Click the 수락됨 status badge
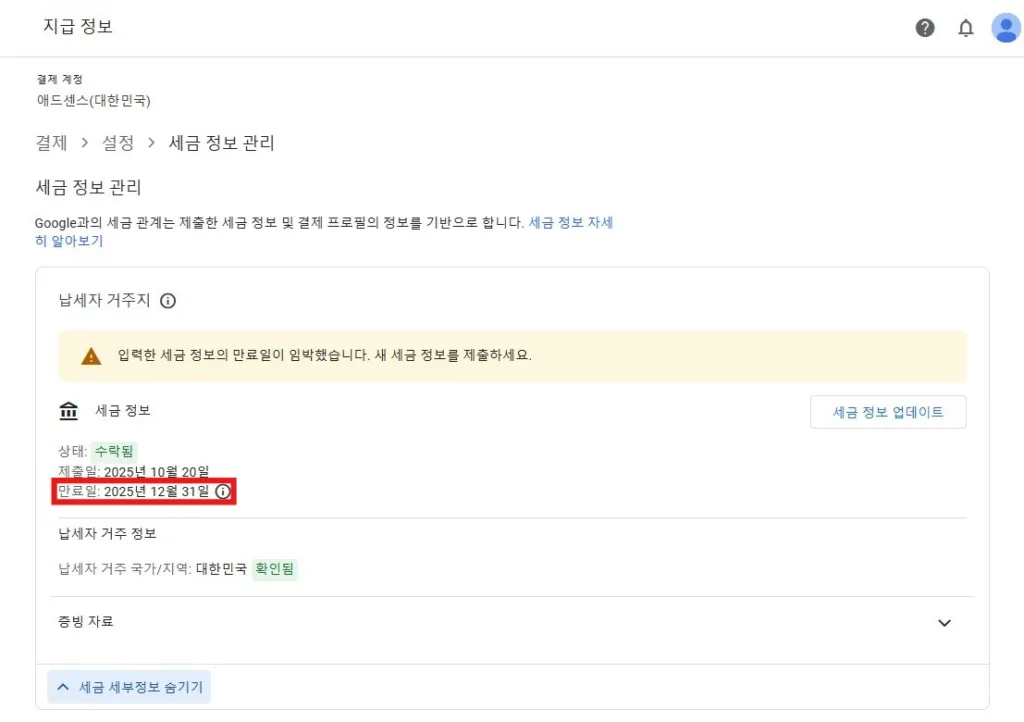 (x=113, y=450)
